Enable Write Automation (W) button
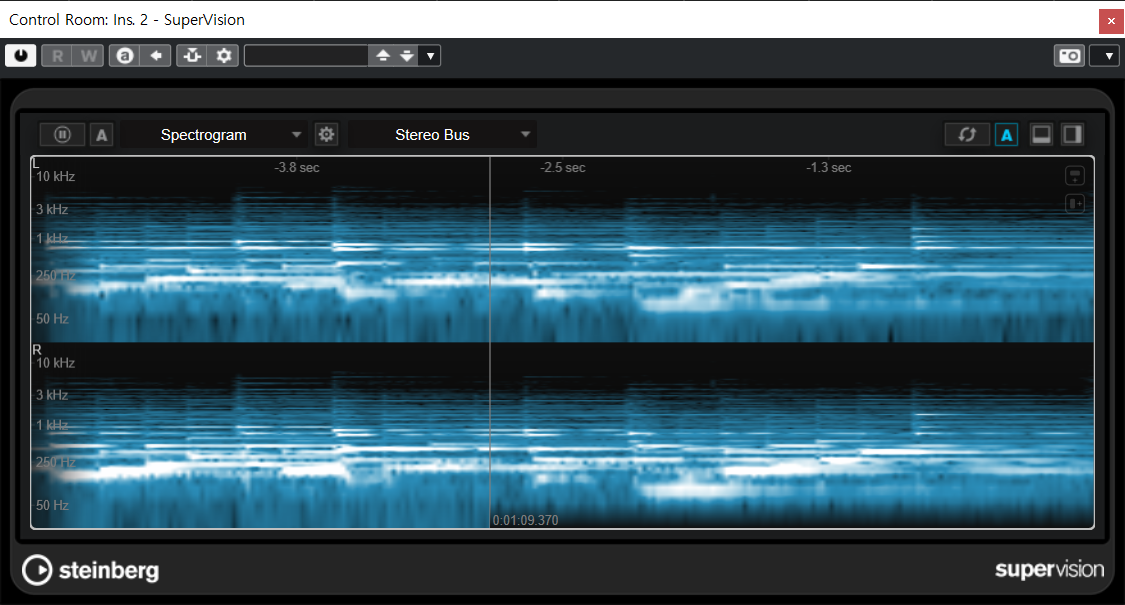Viewport: 1125px width, 605px height. click(x=89, y=56)
